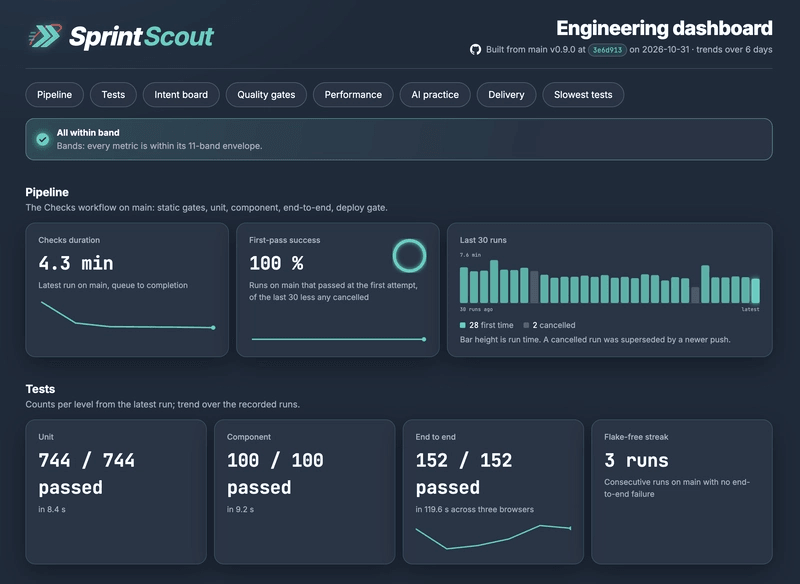Jump to the Delivery pill
Image resolution: width=800 pixels, height=584 pixels.
click(x=506, y=95)
